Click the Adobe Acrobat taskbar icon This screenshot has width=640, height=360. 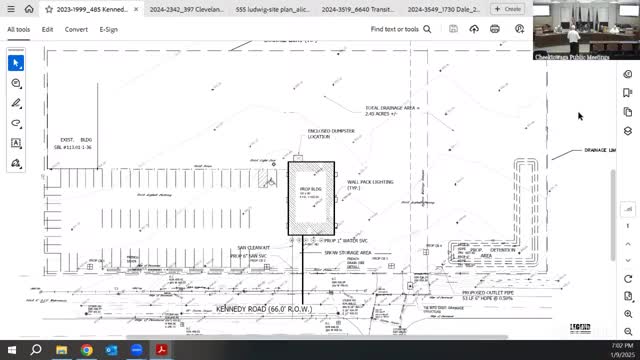pos(162,350)
